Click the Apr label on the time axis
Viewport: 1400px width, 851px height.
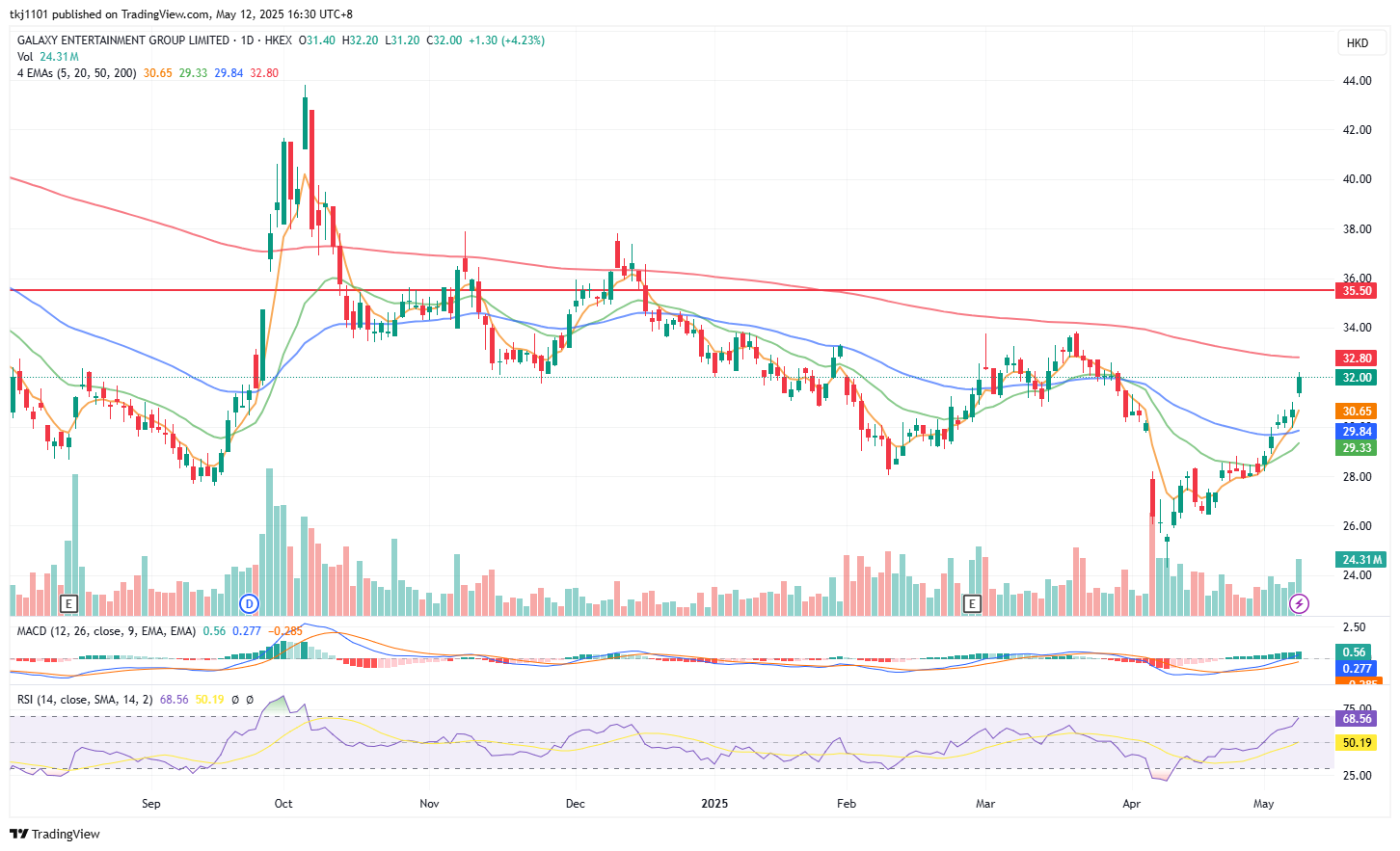pyautogui.click(x=1132, y=804)
